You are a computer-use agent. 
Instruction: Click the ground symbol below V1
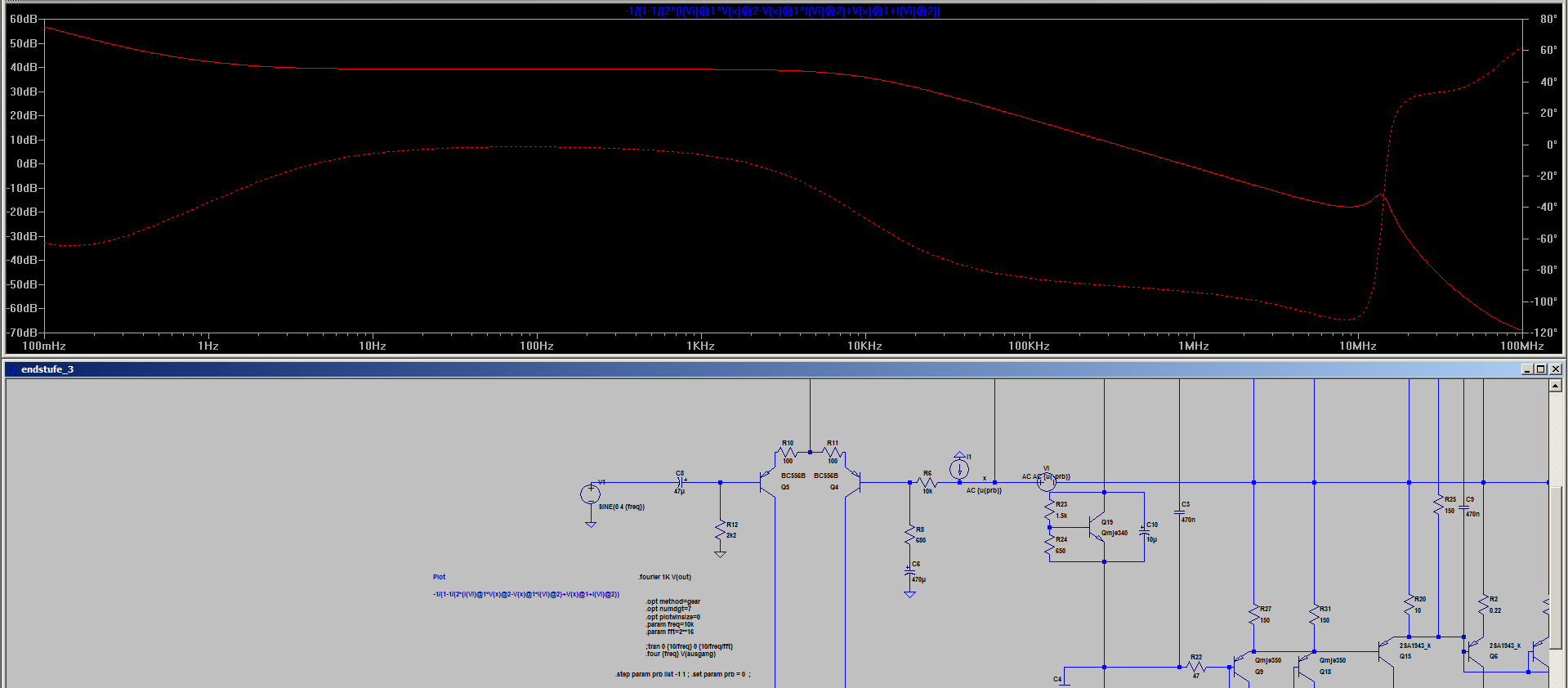coord(590,525)
